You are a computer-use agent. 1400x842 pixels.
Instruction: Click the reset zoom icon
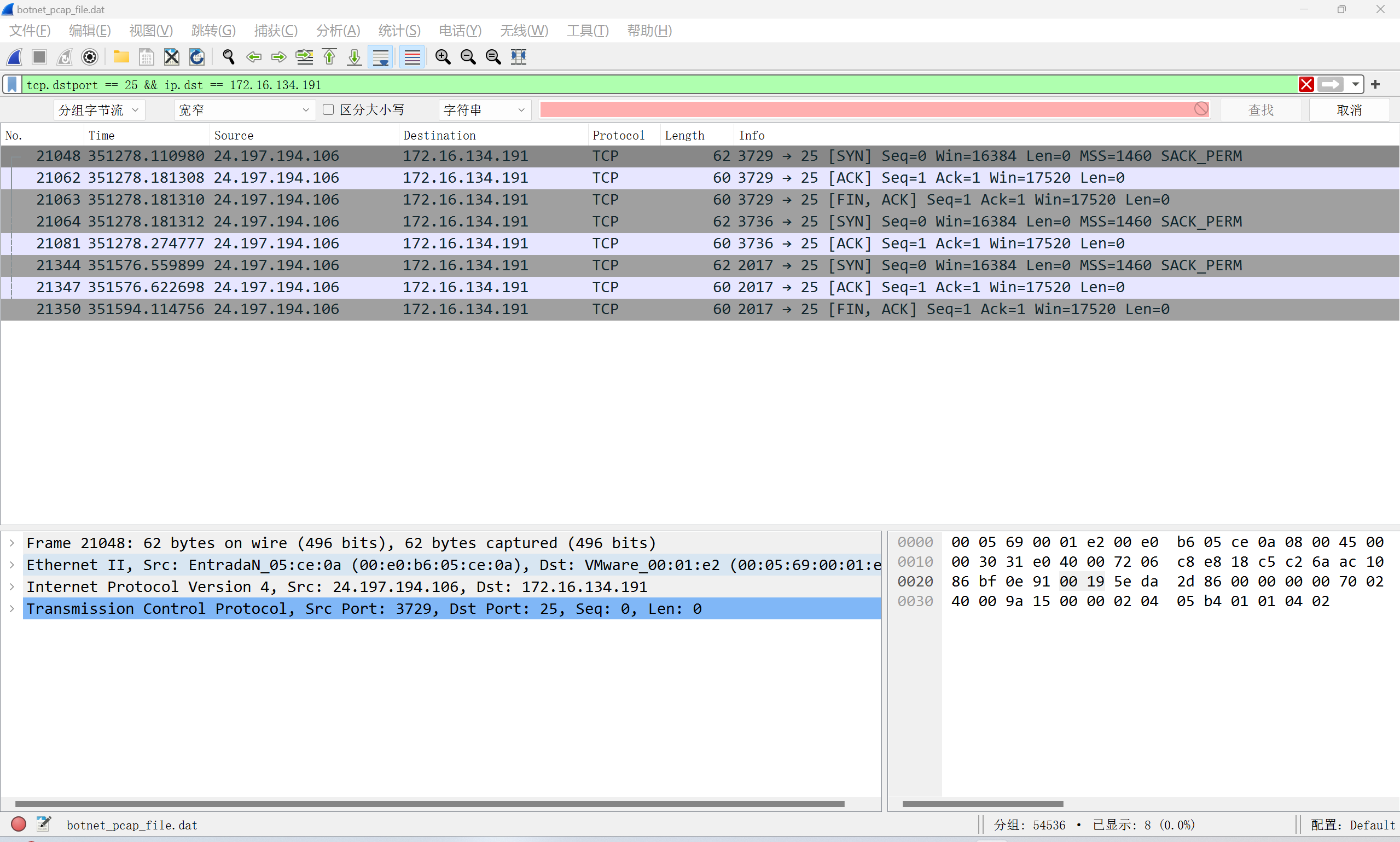pyautogui.click(x=493, y=56)
